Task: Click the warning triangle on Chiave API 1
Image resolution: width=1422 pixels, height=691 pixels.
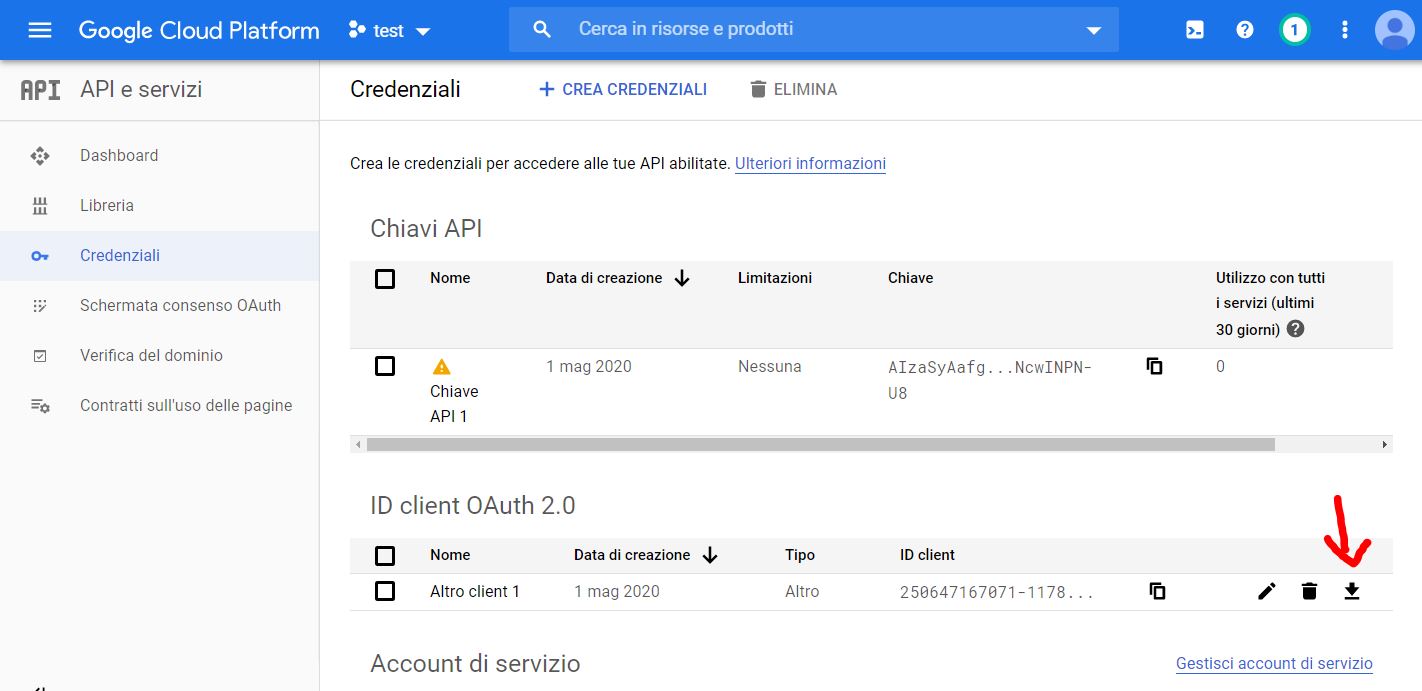Action: (441, 366)
